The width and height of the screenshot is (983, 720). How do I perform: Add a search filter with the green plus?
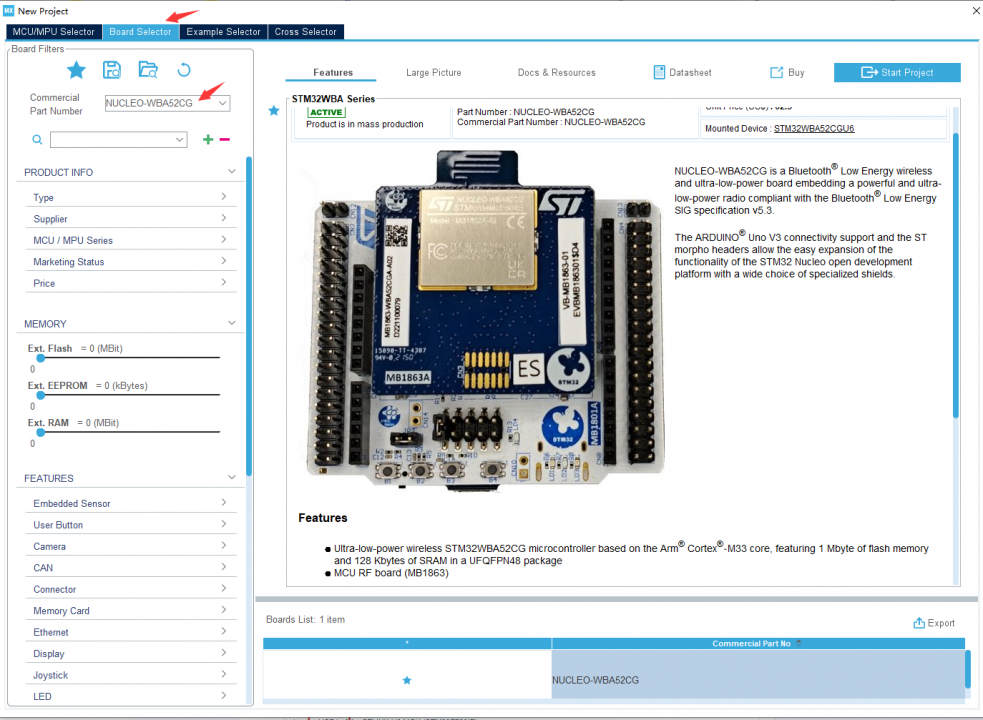point(207,139)
